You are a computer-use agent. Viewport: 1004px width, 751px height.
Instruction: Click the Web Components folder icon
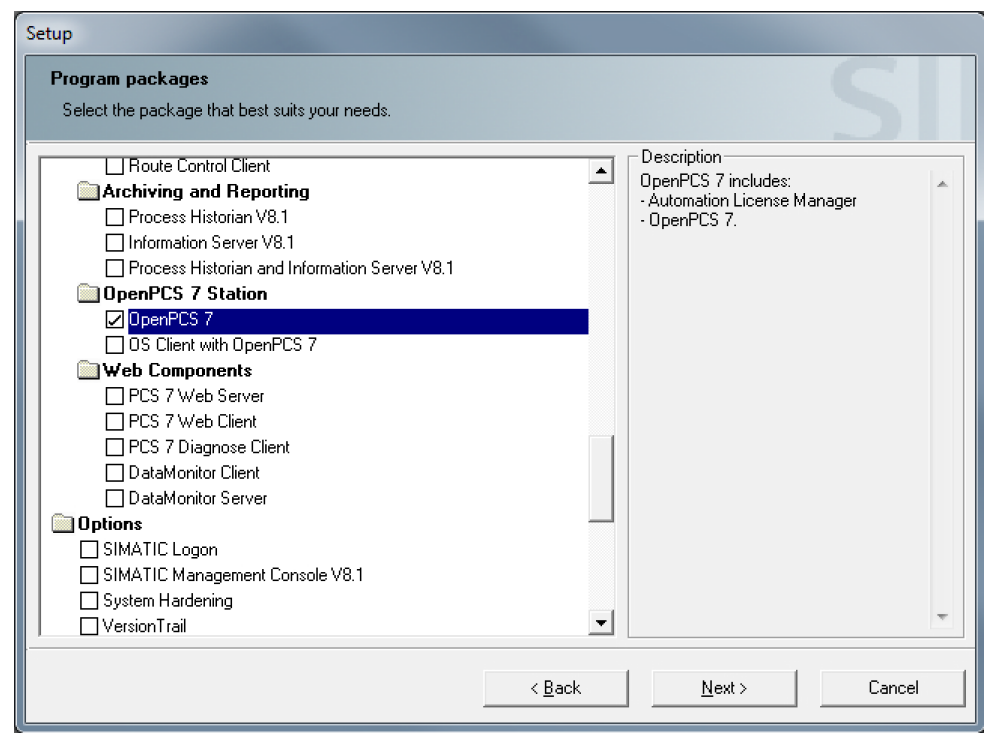89,371
